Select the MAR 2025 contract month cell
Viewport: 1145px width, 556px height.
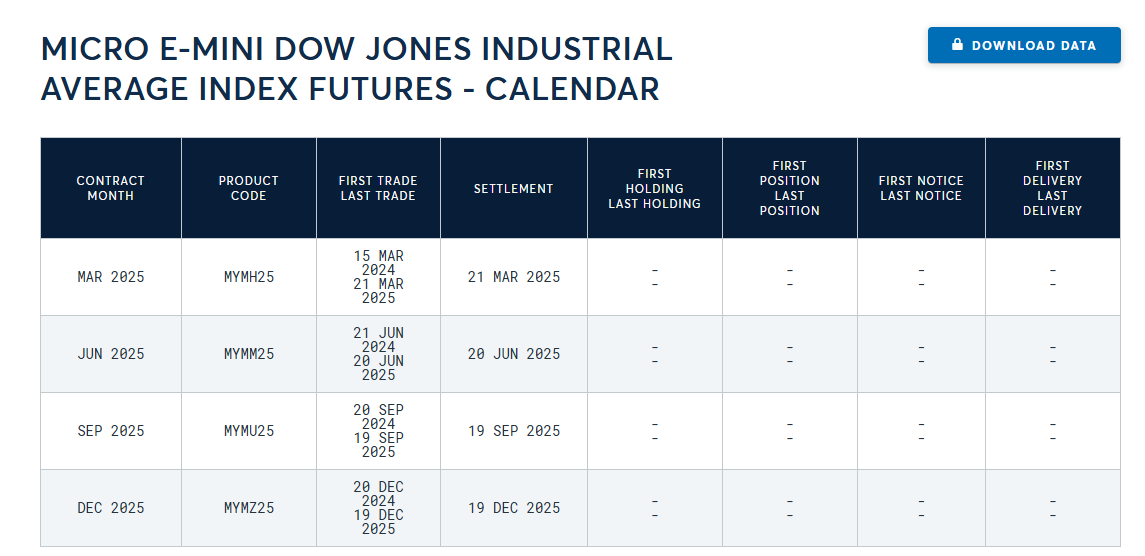click(x=111, y=277)
